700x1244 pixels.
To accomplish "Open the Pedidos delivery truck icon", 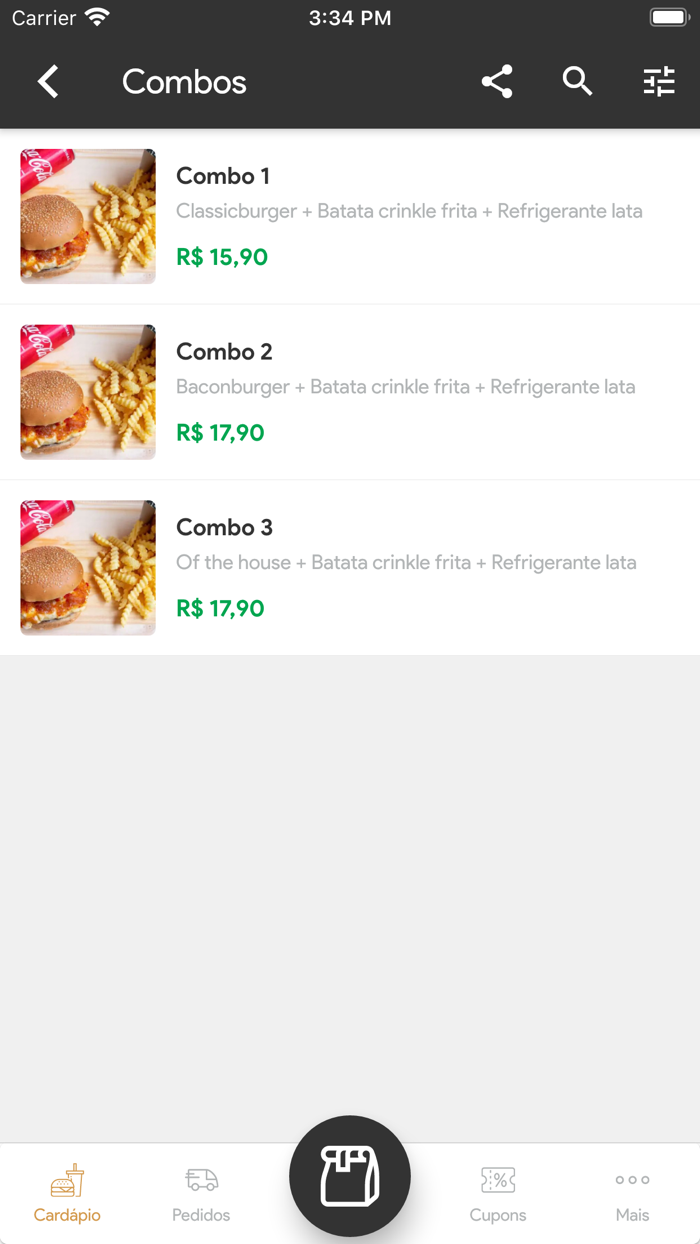I will tap(200, 1180).
